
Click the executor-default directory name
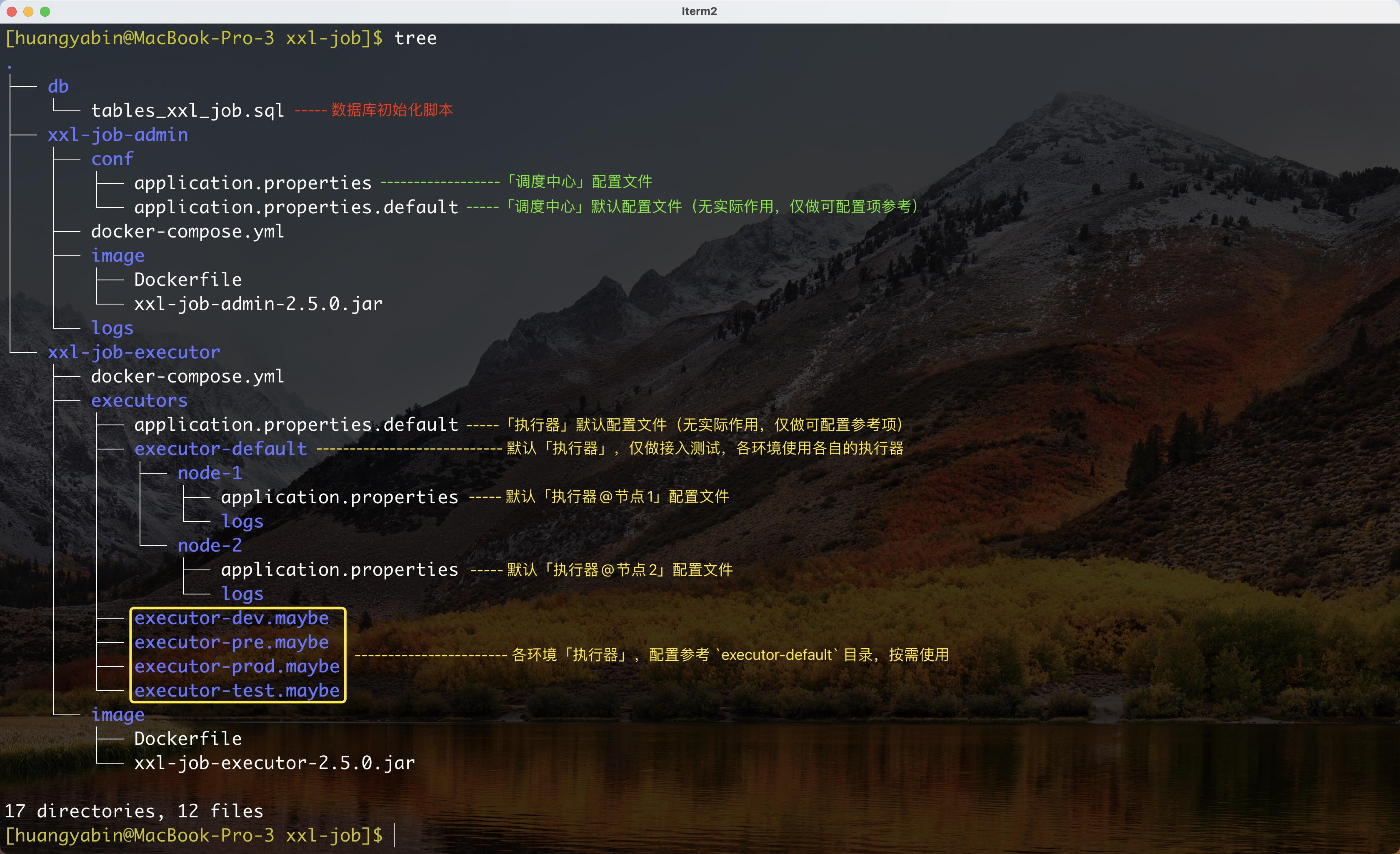pos(220,449)
